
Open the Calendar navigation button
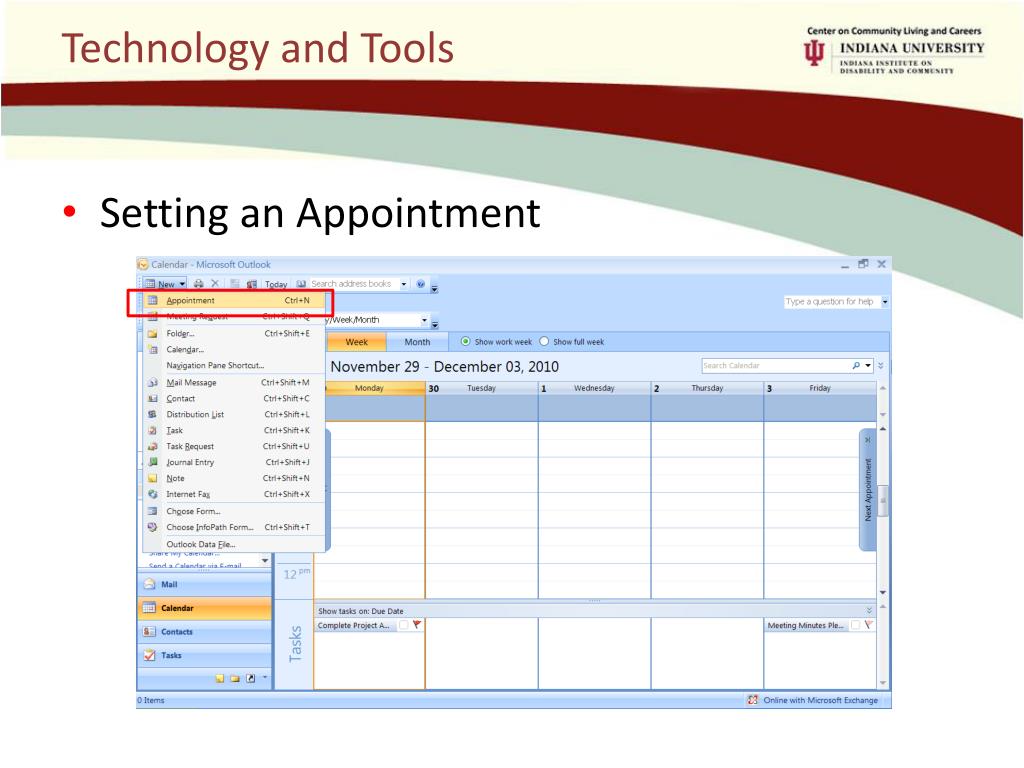(204, 608)
